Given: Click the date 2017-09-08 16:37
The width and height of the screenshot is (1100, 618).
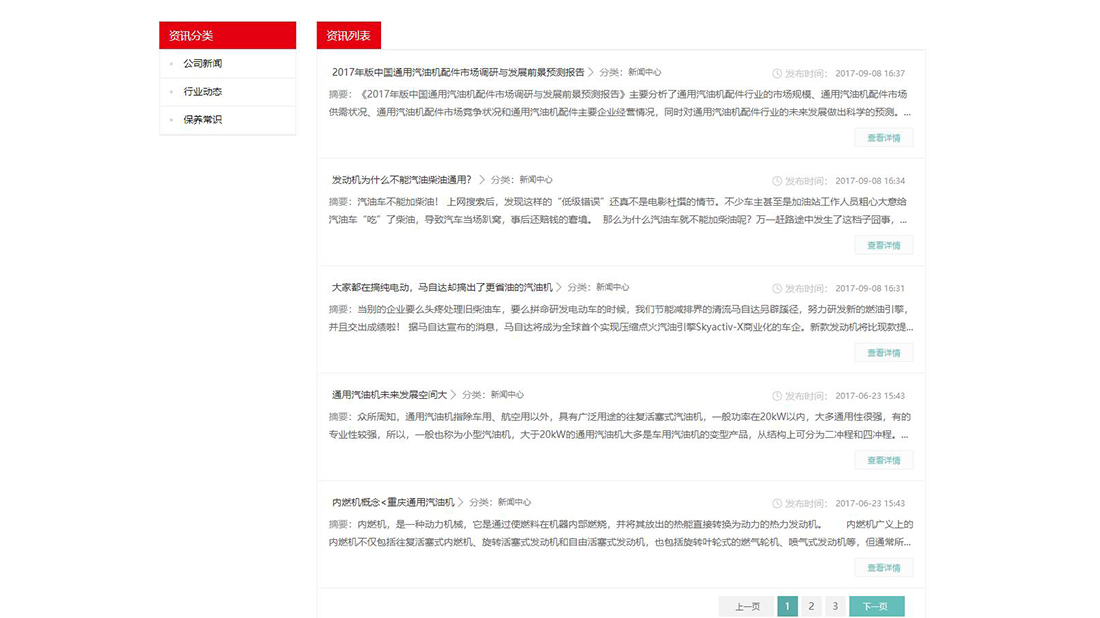Looking at the screenshot, I should pos(870,74).
